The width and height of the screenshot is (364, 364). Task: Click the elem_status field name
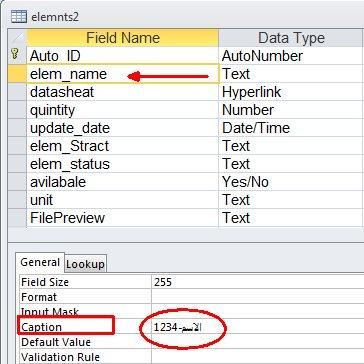coord(70,164)
